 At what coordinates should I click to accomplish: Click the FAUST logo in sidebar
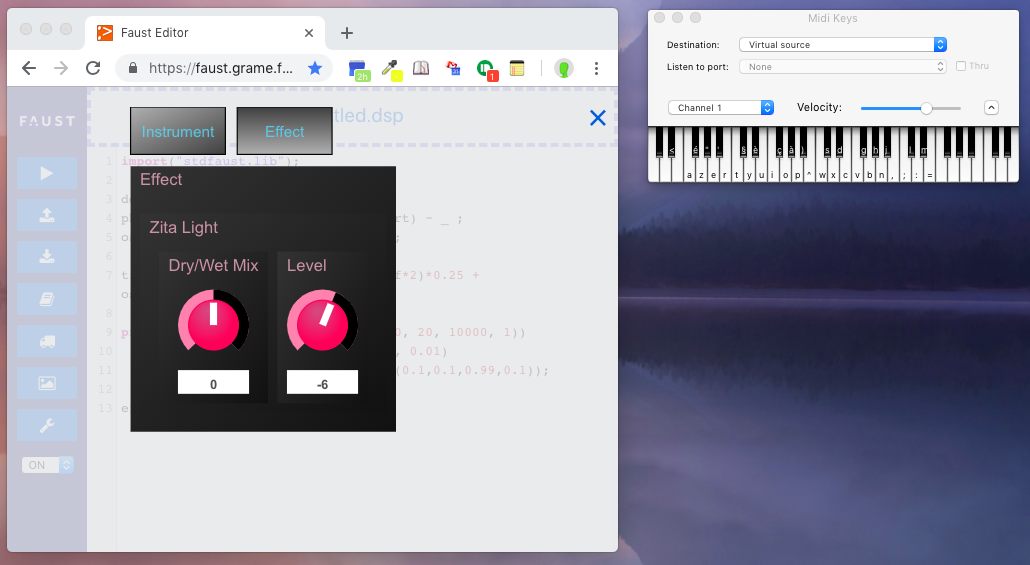[47, 121]
